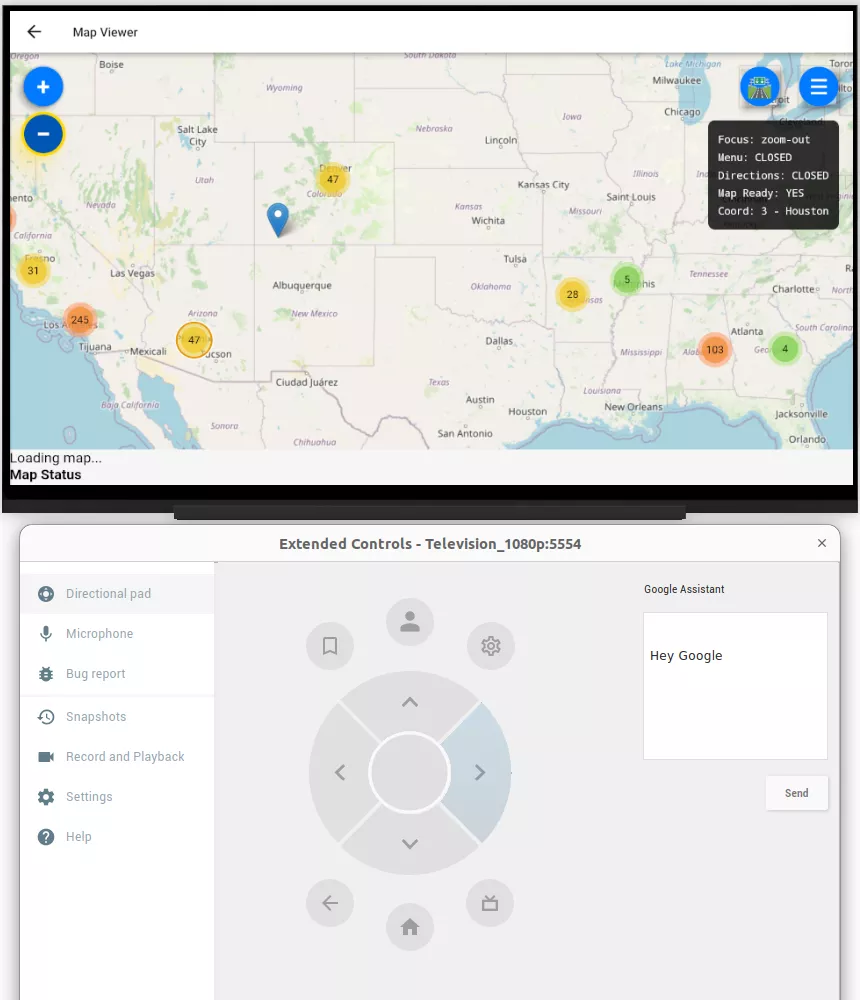Select the profile icon on the directional pad
Viewport: 860px width, 1000px height.
coord(410,621)
